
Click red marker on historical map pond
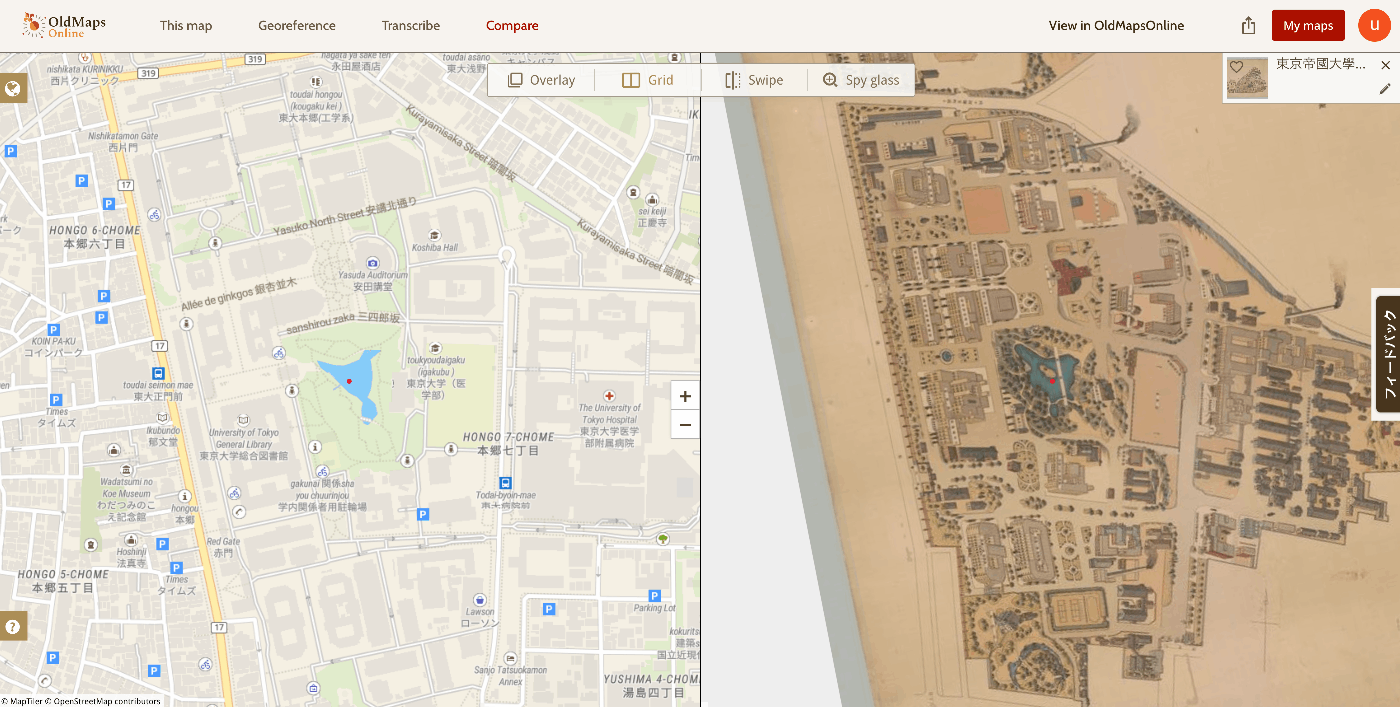1052,380
